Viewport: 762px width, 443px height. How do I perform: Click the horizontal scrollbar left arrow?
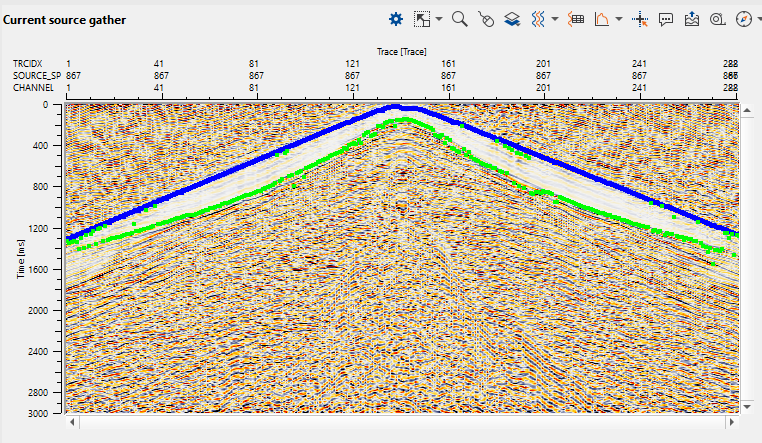coord(71,422)
